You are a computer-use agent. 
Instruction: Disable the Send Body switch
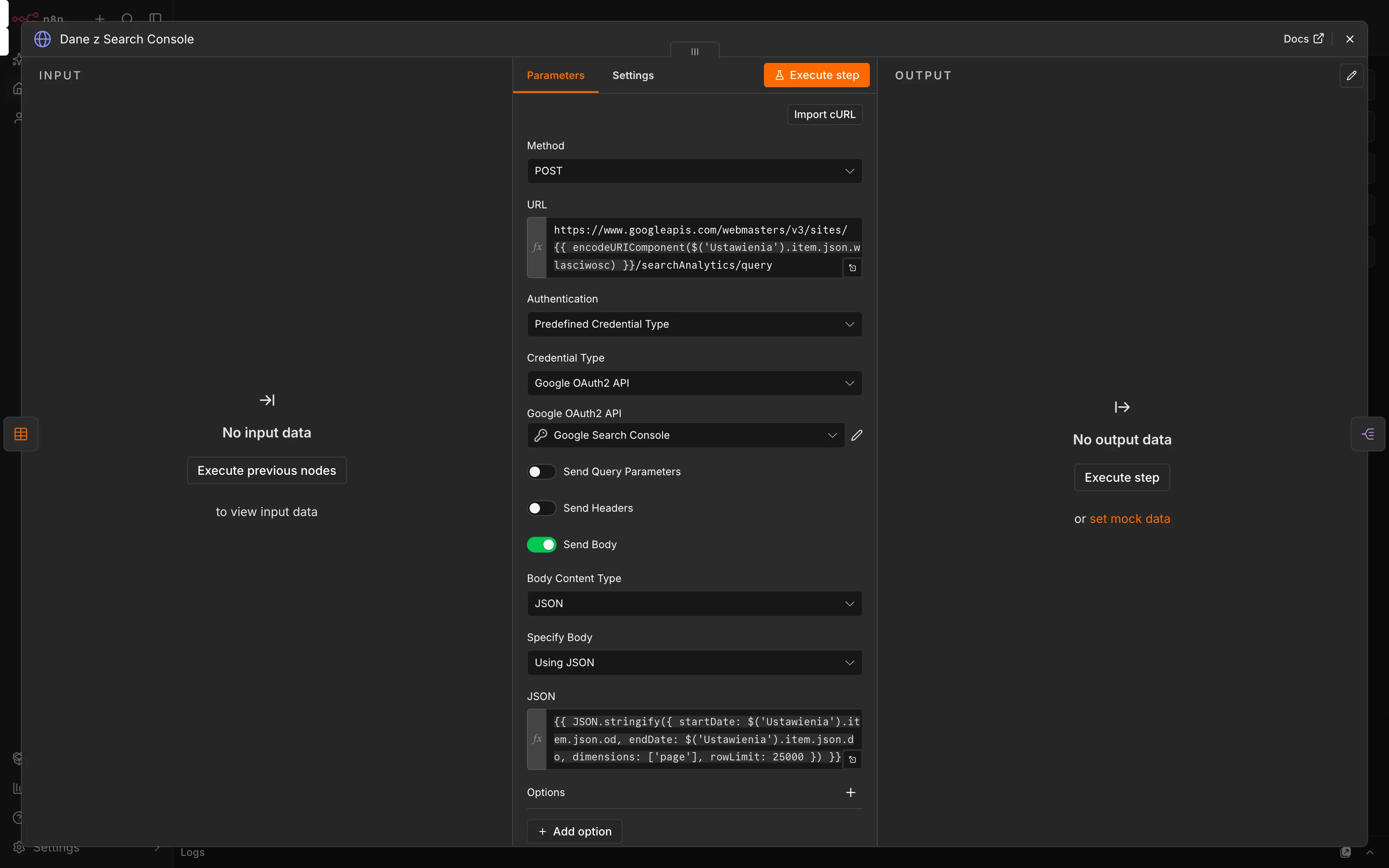(x=541, y=544)
